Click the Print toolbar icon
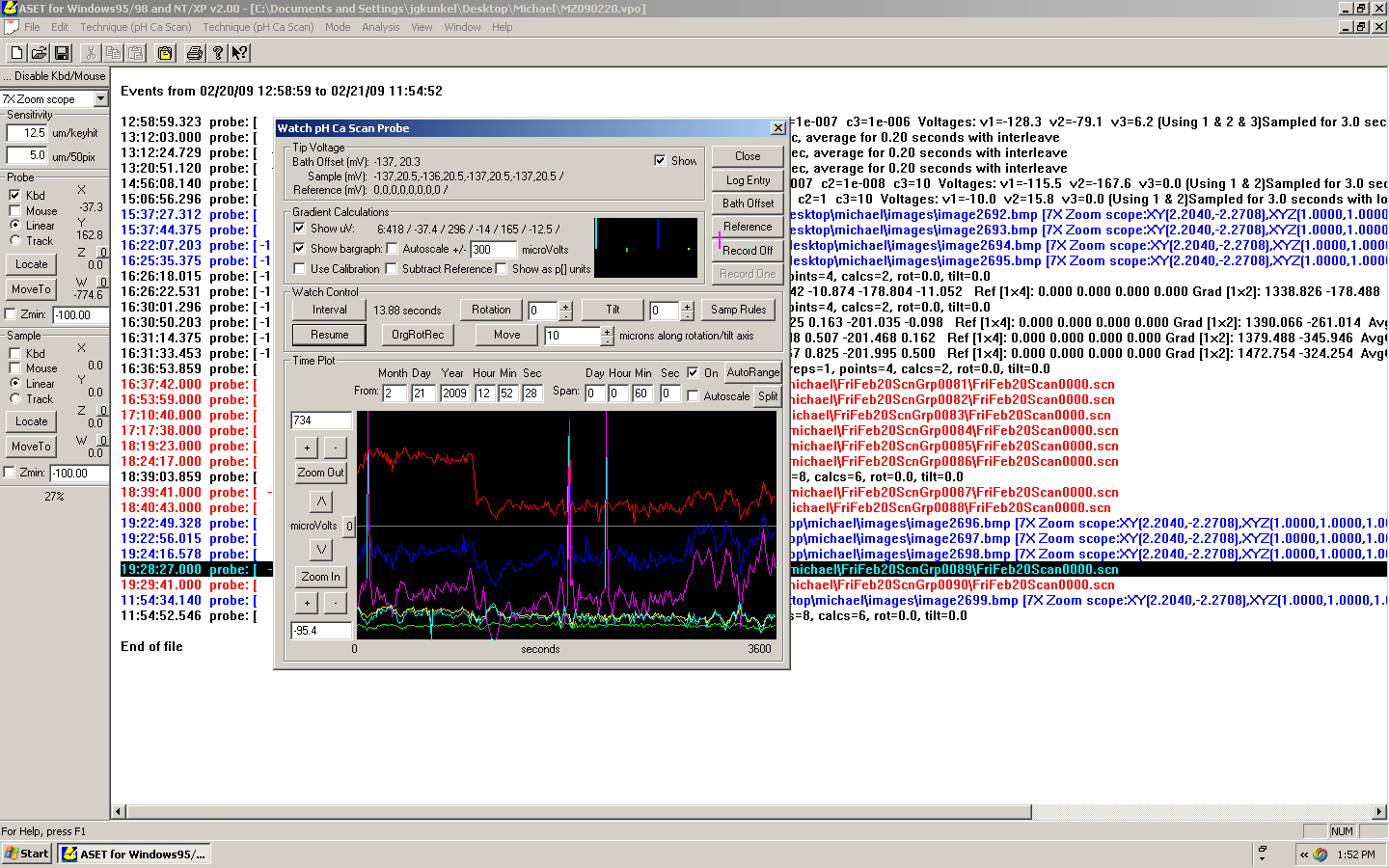 coord(195,53)
